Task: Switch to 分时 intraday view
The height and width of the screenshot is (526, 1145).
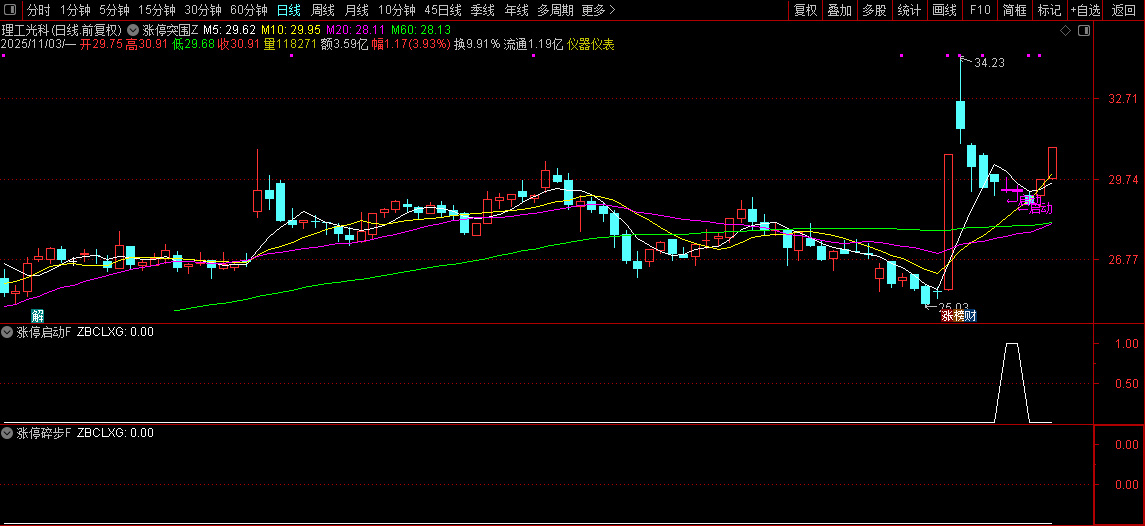Action: (39, 10)
